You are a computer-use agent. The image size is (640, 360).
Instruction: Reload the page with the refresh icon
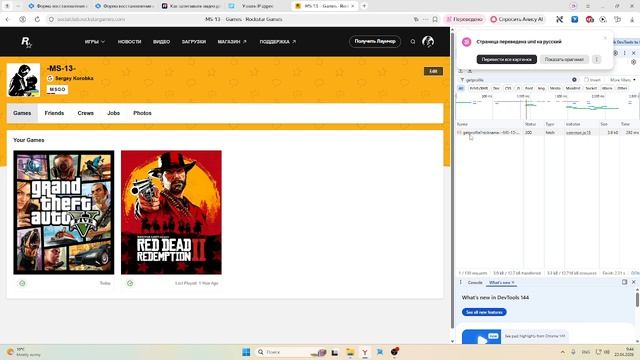point(37,19)
